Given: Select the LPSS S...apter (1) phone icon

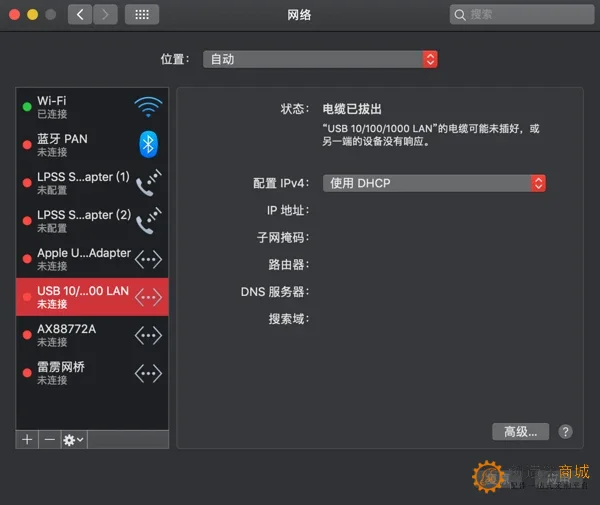Looking at the screenshot, I should pyautogui.click(x=148, y=182).
